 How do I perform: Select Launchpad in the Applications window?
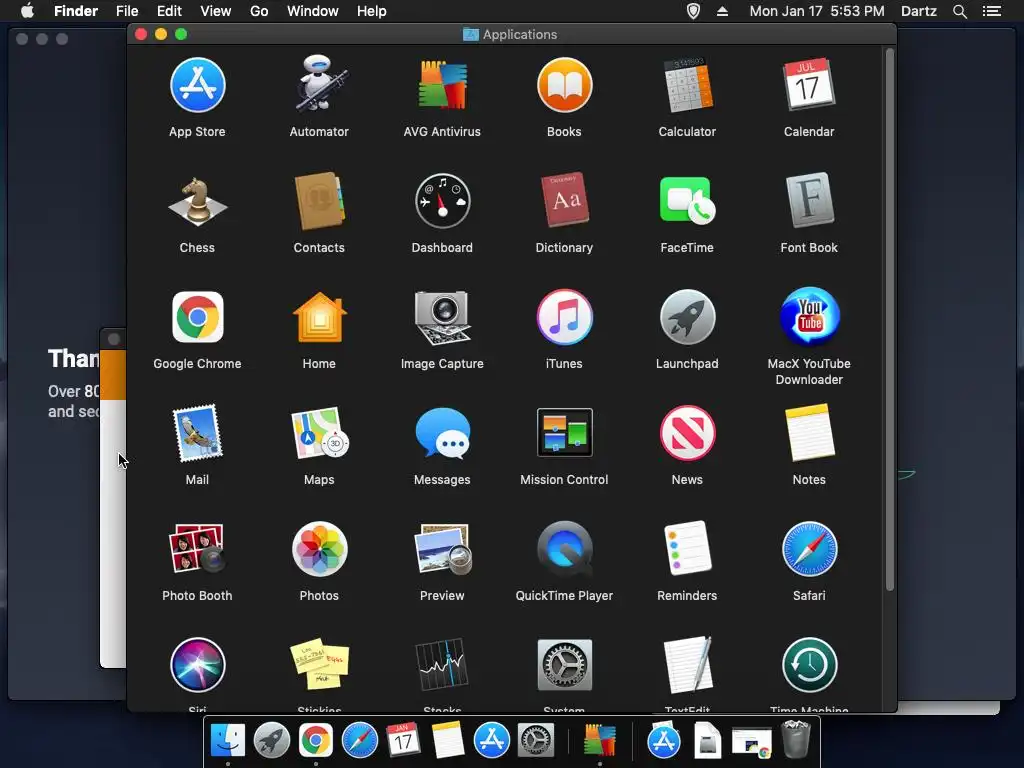coord(687,317)
